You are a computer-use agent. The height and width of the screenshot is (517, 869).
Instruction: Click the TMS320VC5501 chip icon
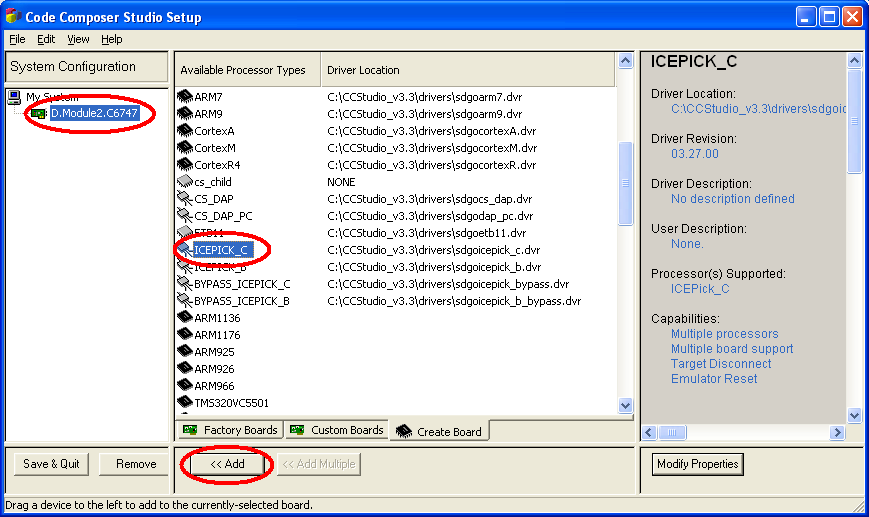coord(185,402)
